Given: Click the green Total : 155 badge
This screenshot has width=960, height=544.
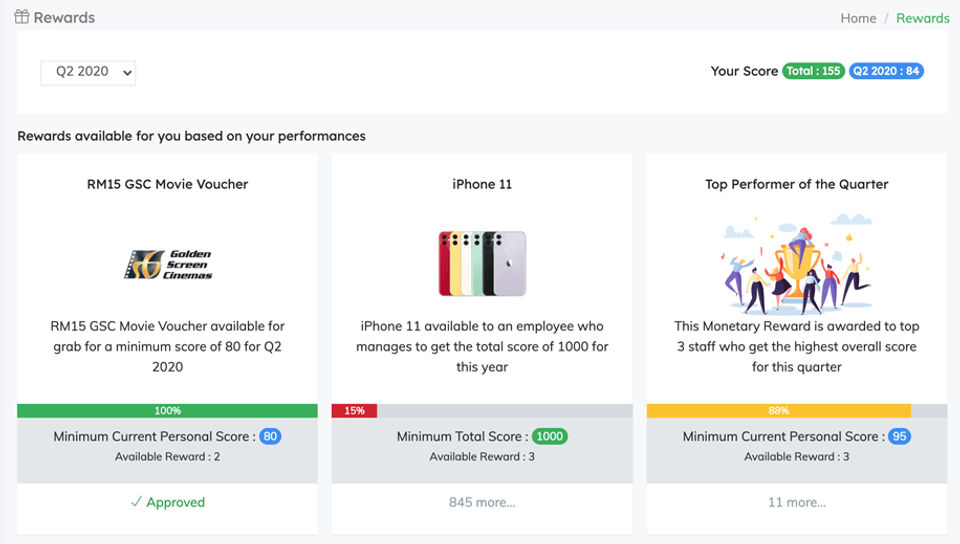Looking at the screenshot, I should click(x=813, y=71).
